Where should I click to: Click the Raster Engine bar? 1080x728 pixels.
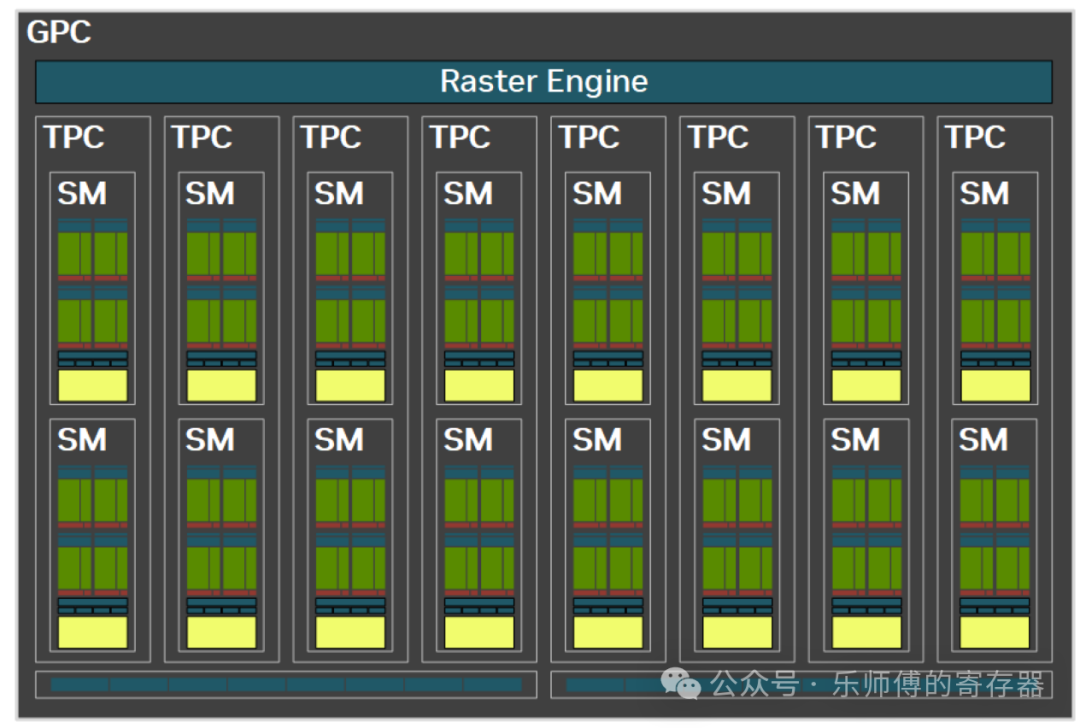point(544,82)
